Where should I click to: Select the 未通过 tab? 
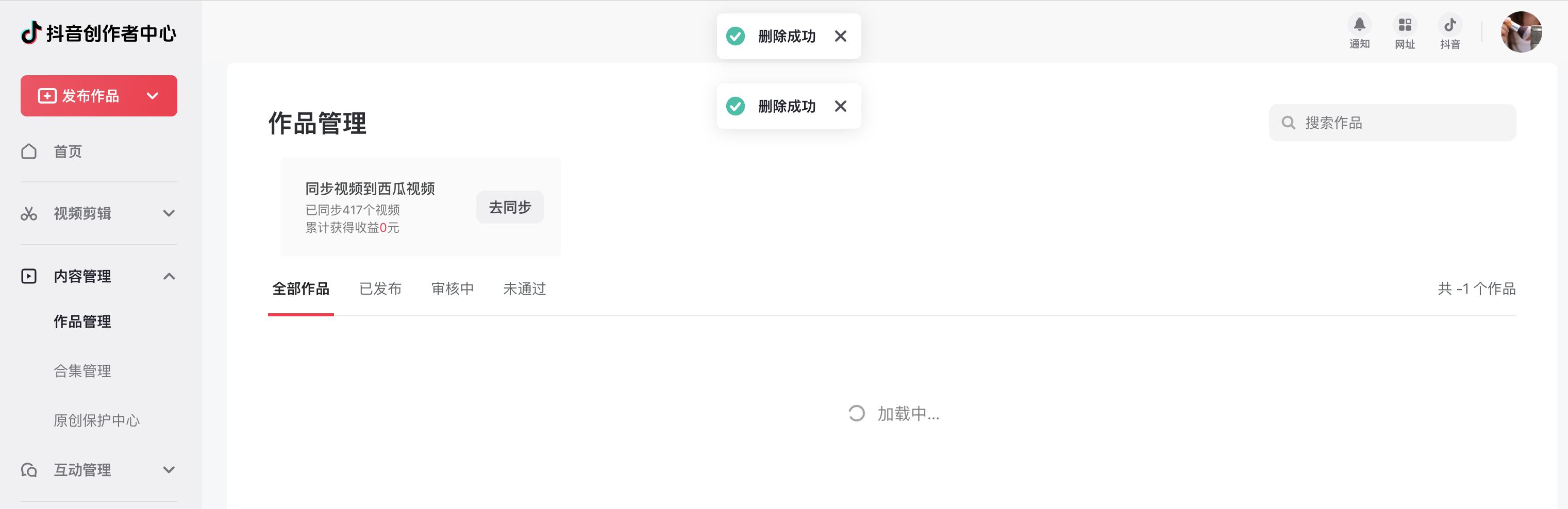[524, 289]
